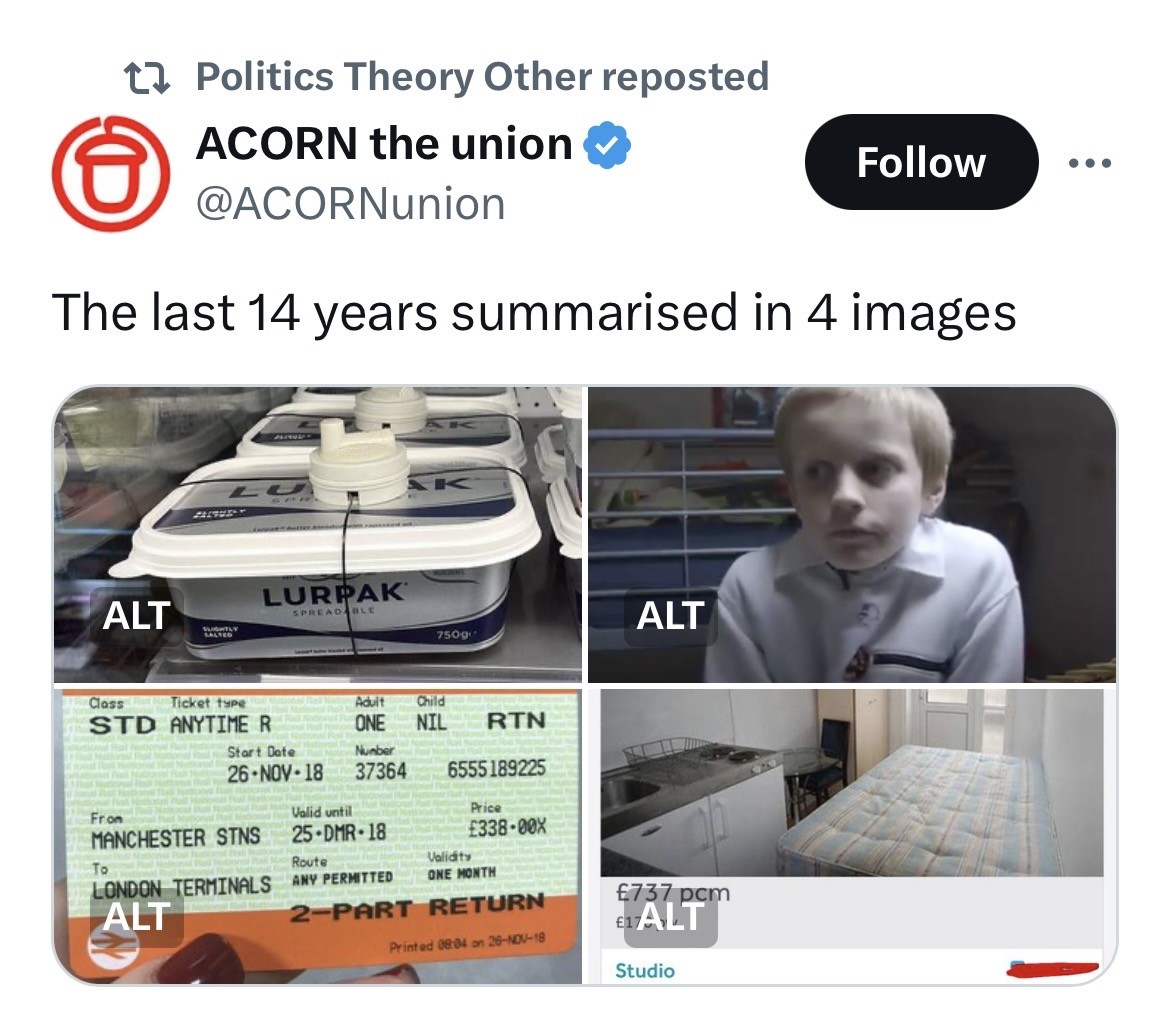Image resolution: width=1170 pixels, height=1010 pixels.
Task: Open the £737 pcm studio photo
Action: tap(852, 836)
